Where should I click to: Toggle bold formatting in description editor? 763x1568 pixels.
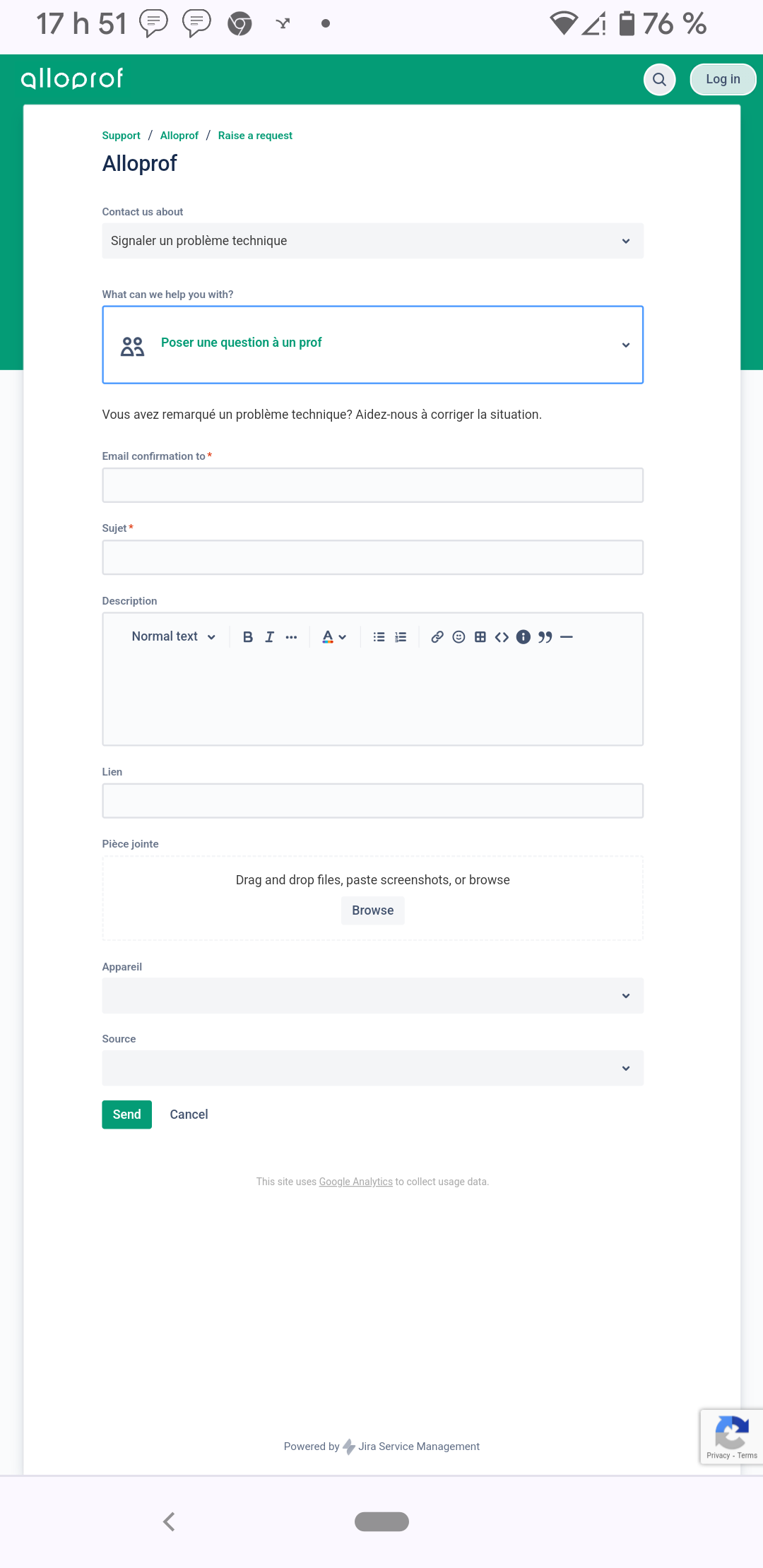(x=248, y=637)
